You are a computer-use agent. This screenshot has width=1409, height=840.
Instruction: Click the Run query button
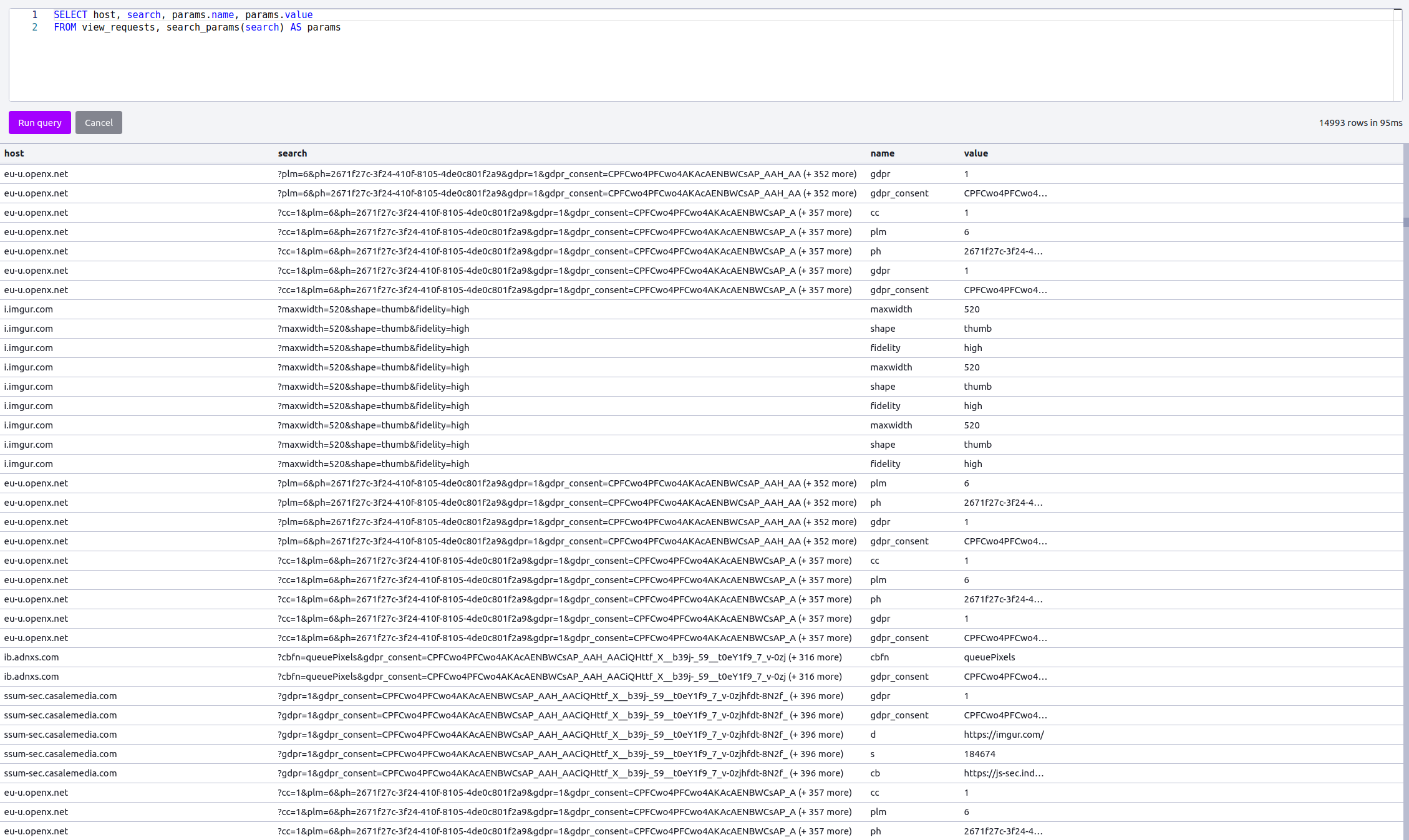39,122
